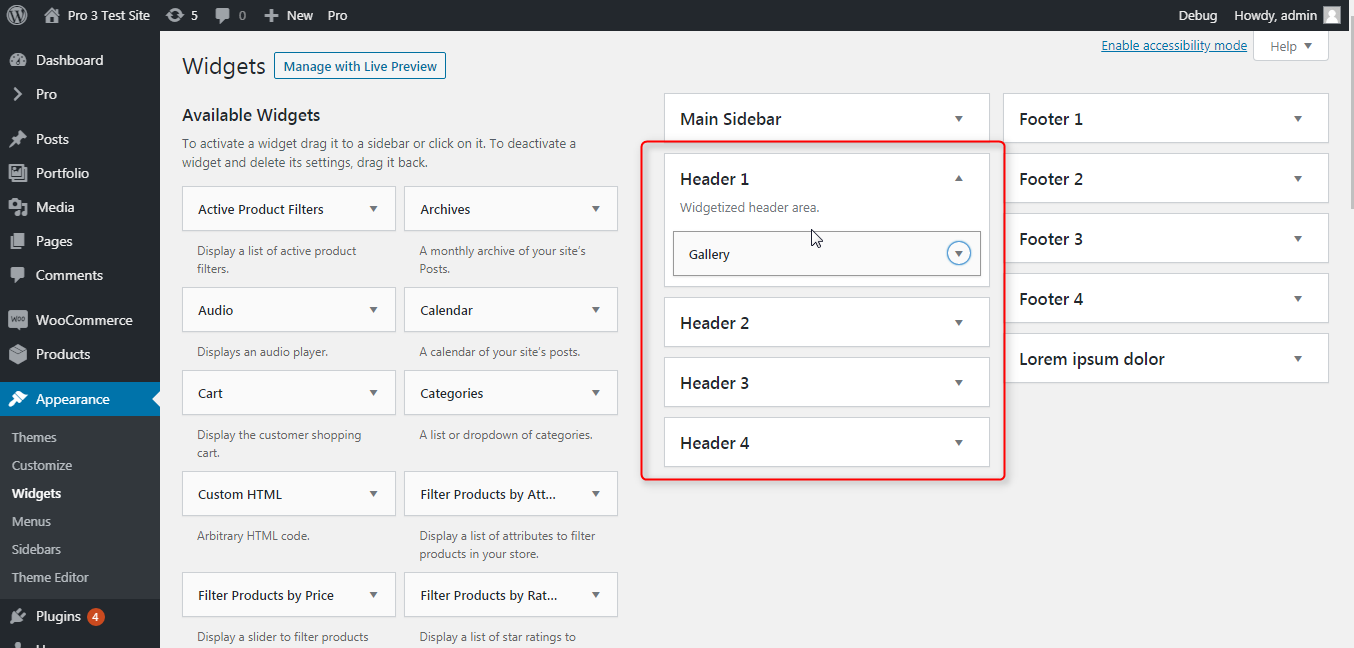Expand the Header 3 widget area
This screenshot has height=648, width=1354.
959,383
